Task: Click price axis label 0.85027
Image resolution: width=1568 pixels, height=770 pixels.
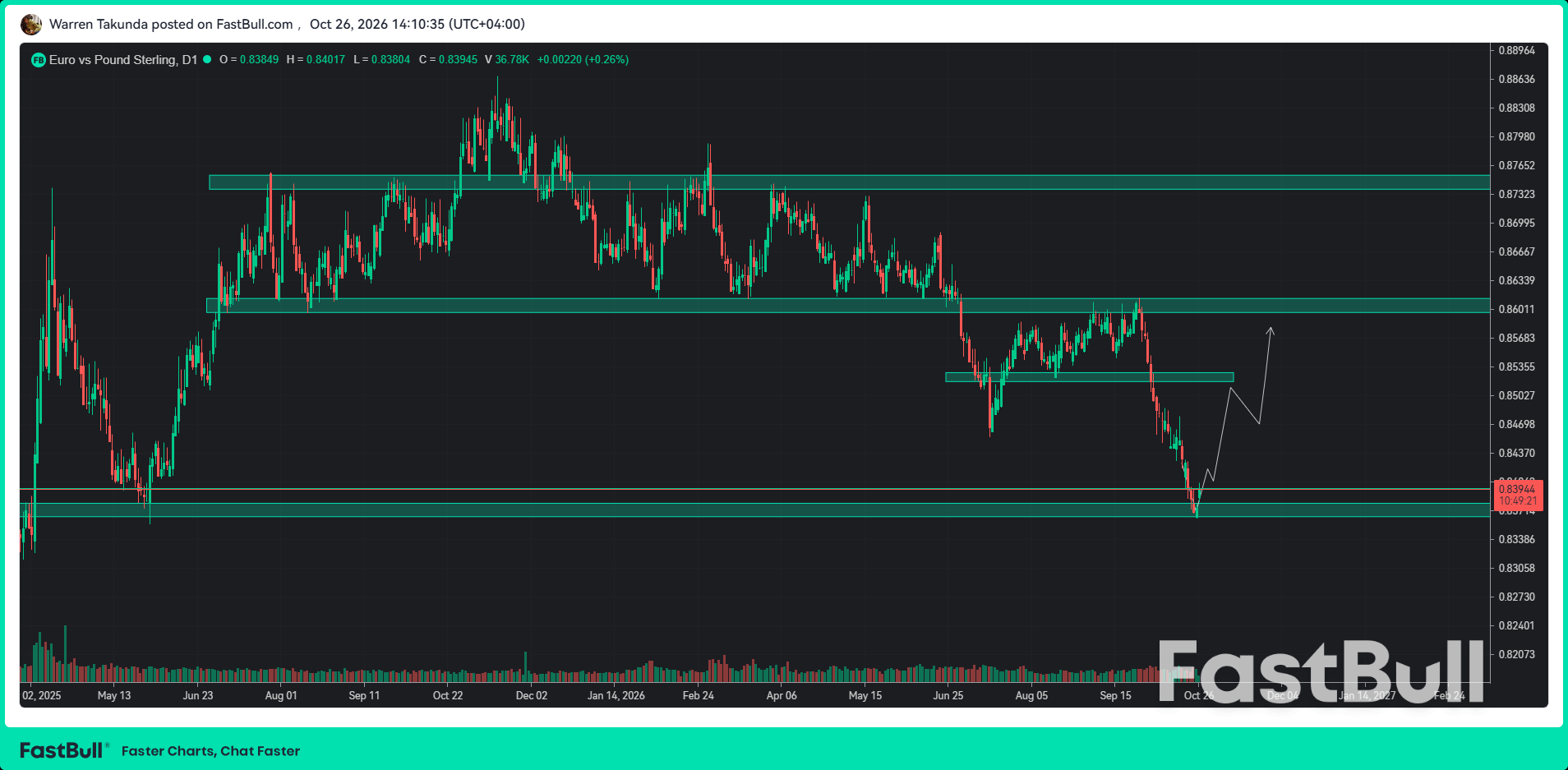Action: tap(1516, 395)
